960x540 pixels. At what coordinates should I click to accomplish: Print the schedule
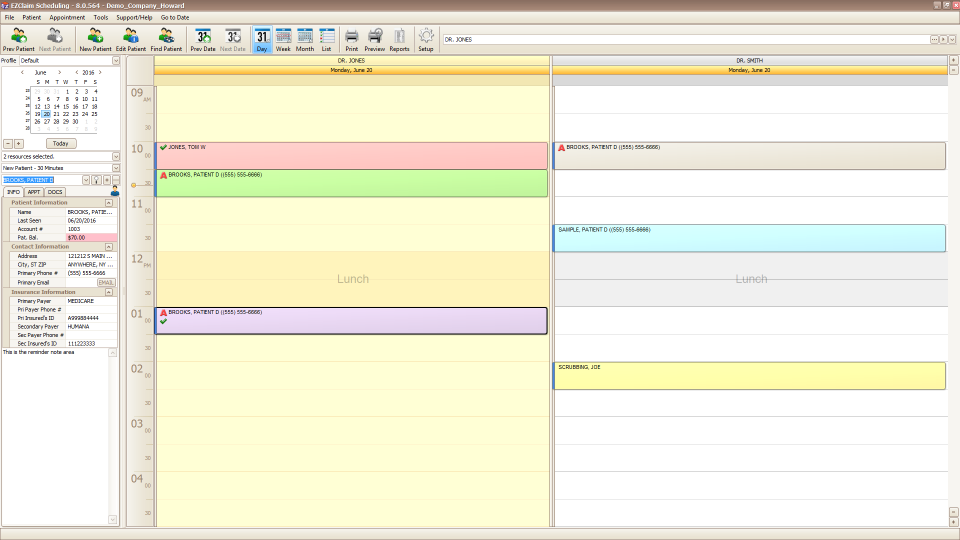point(351,39)
